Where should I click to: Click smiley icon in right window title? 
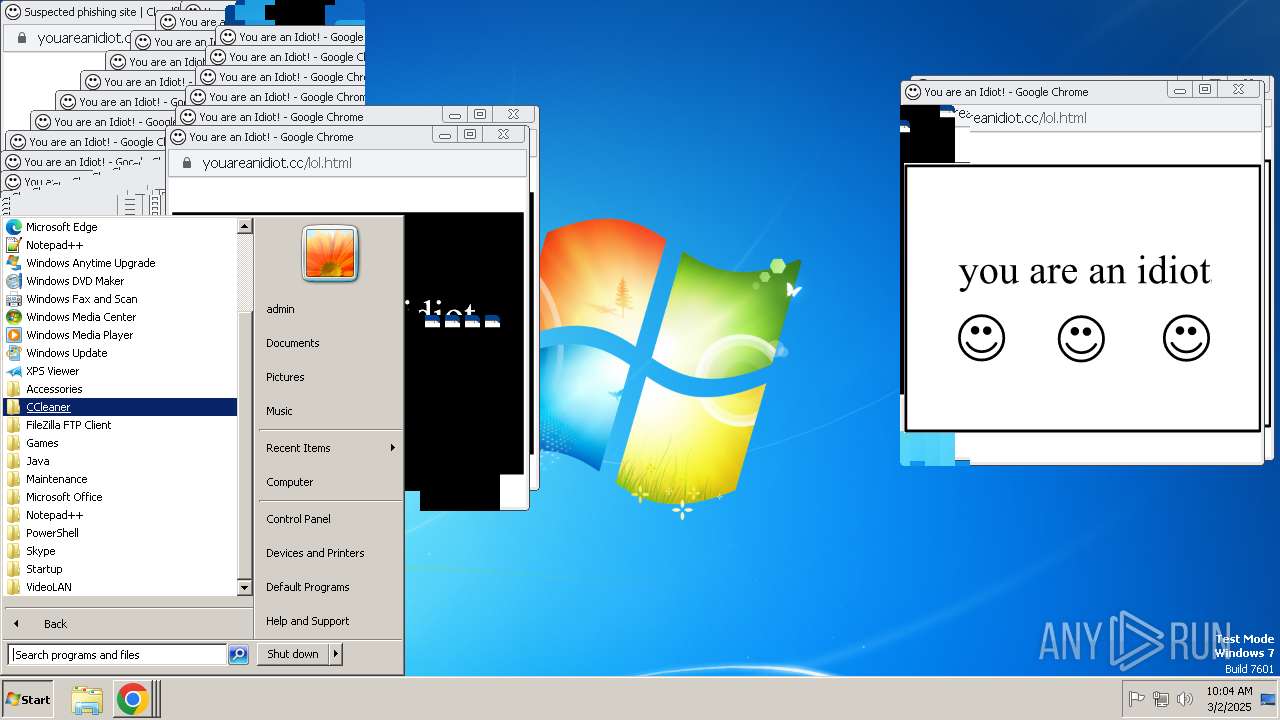[913, 92]
